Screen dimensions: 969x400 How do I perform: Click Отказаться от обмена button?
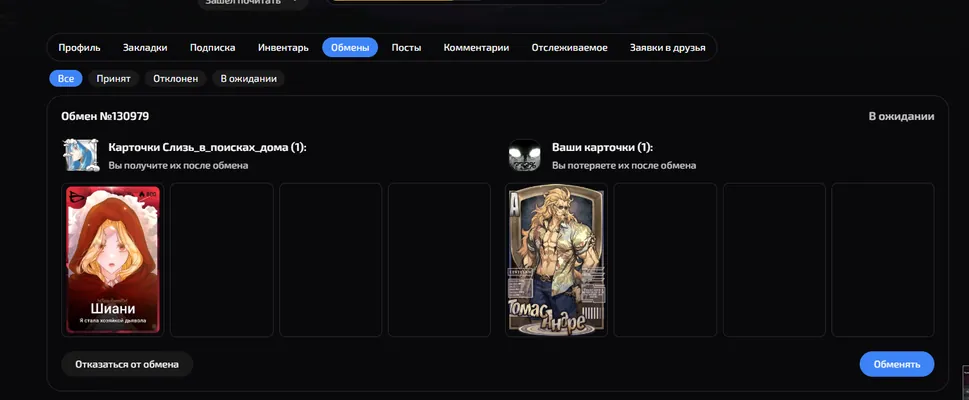pos(127,364)
